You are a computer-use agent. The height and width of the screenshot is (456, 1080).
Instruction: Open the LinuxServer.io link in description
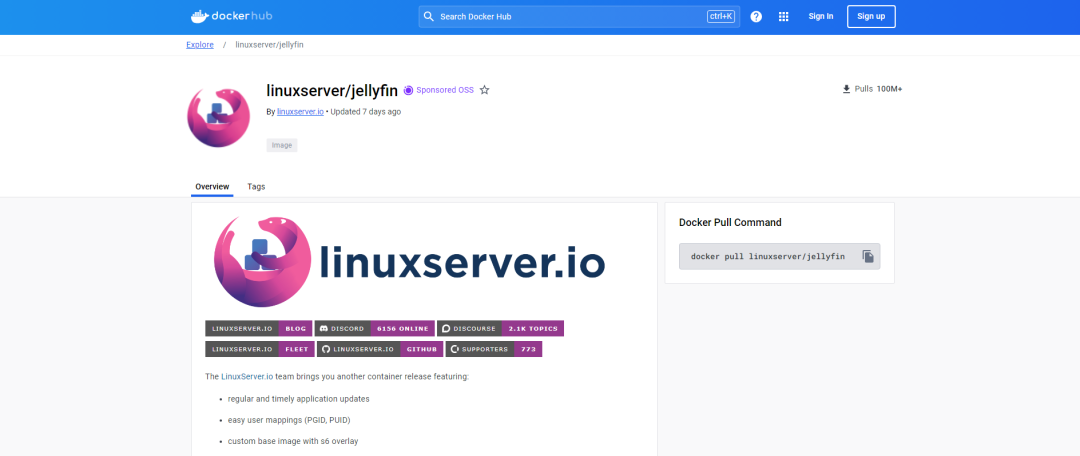point(247,377)
